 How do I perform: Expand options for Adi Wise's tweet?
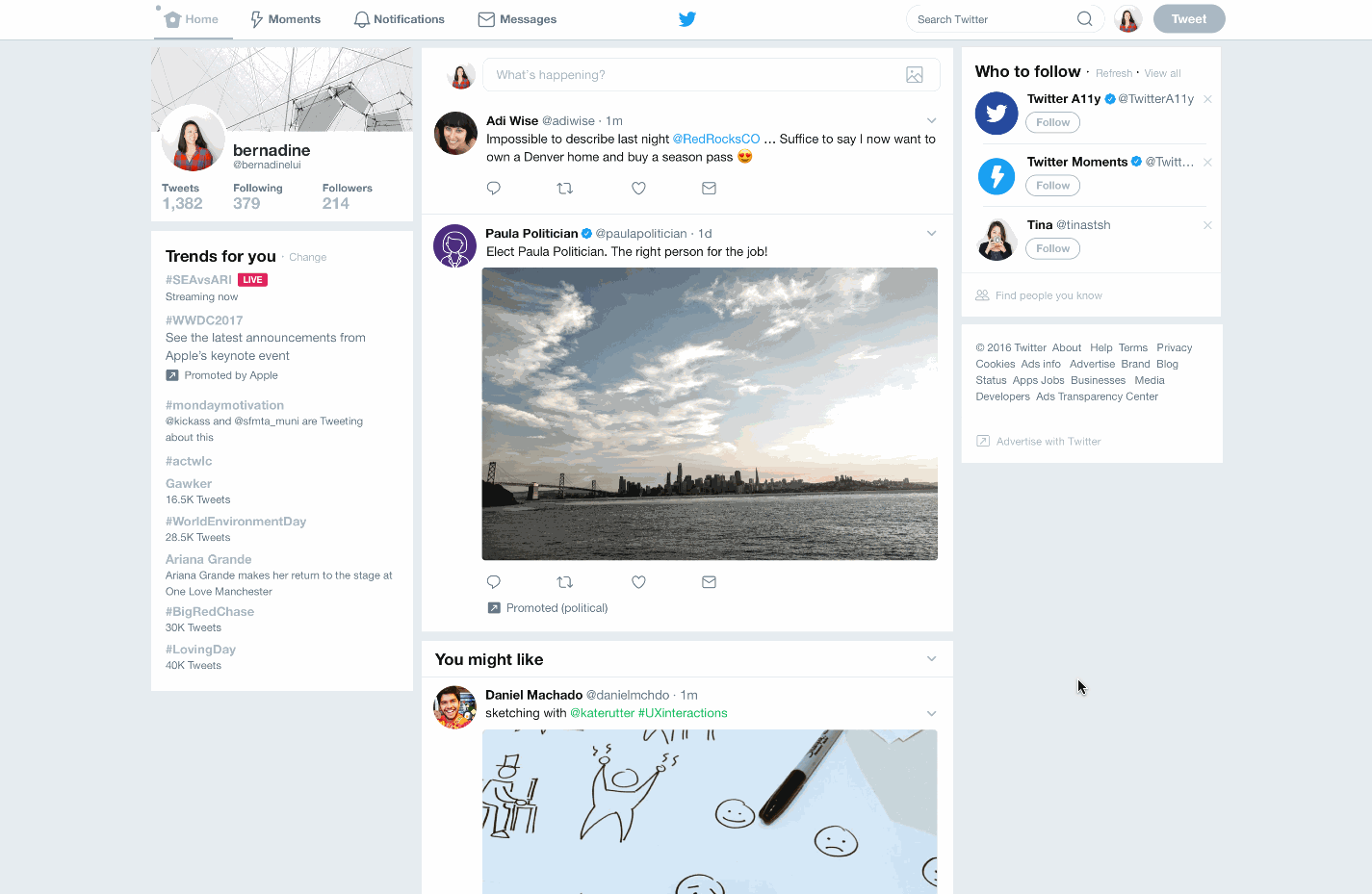(x=931, y=121)
